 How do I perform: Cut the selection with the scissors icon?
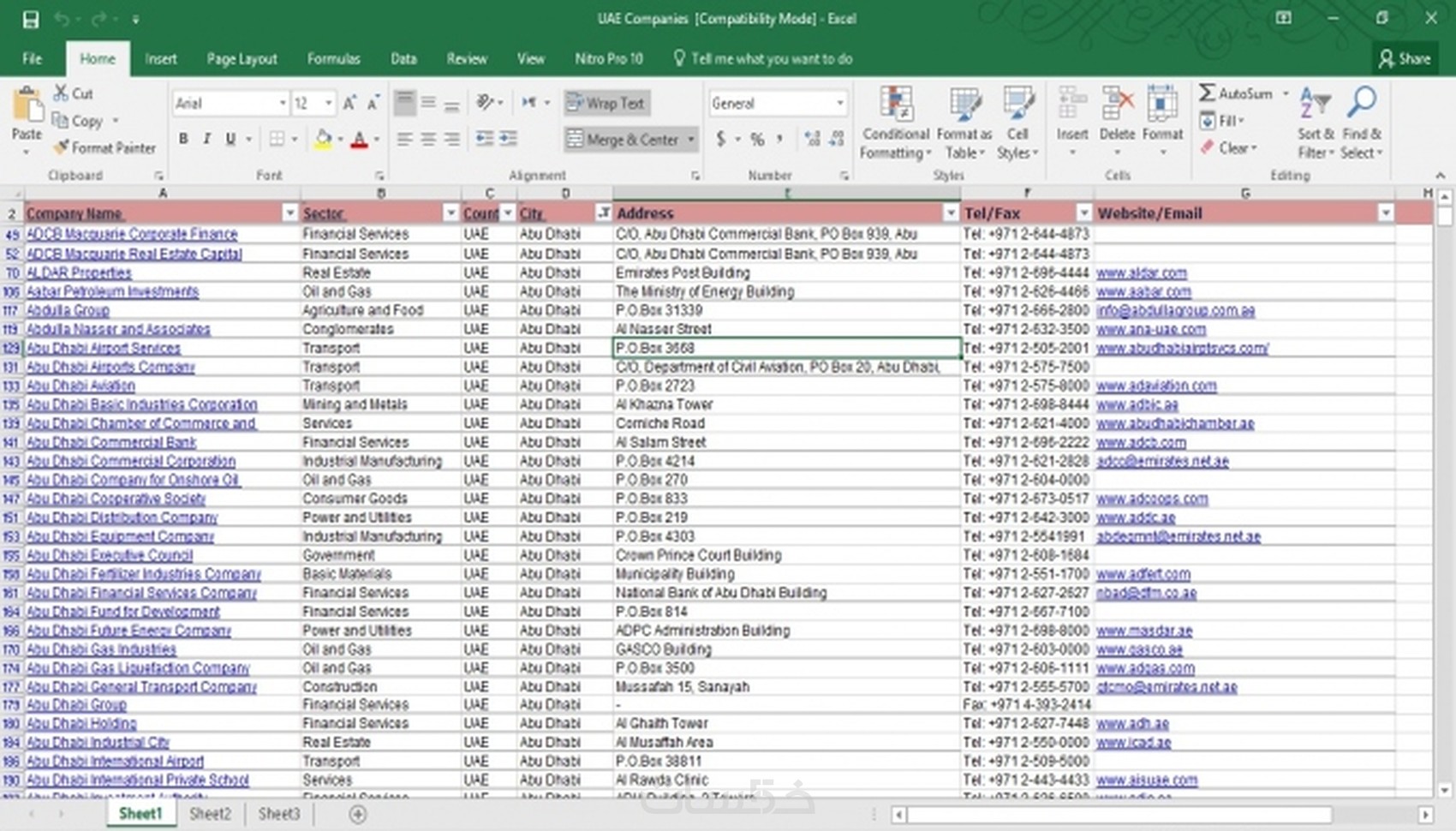61,93
